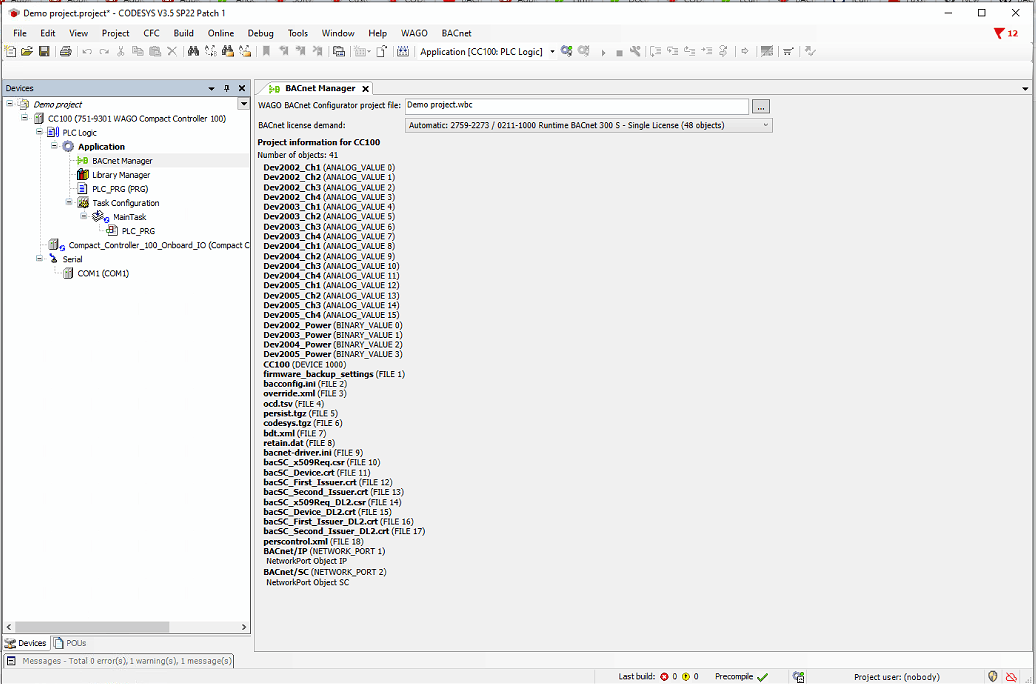Open the Devices panel position dropdown arrow

211,88
